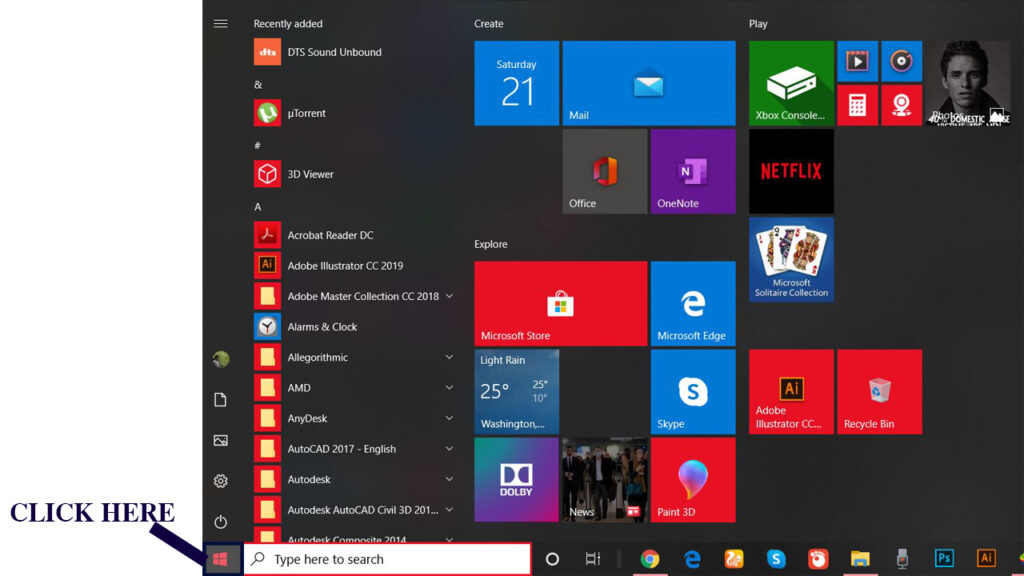The width and height of the screenshot is (1024, 576).
Task: Expand the Autodesk folder
Action: click(x=449, y=479)
